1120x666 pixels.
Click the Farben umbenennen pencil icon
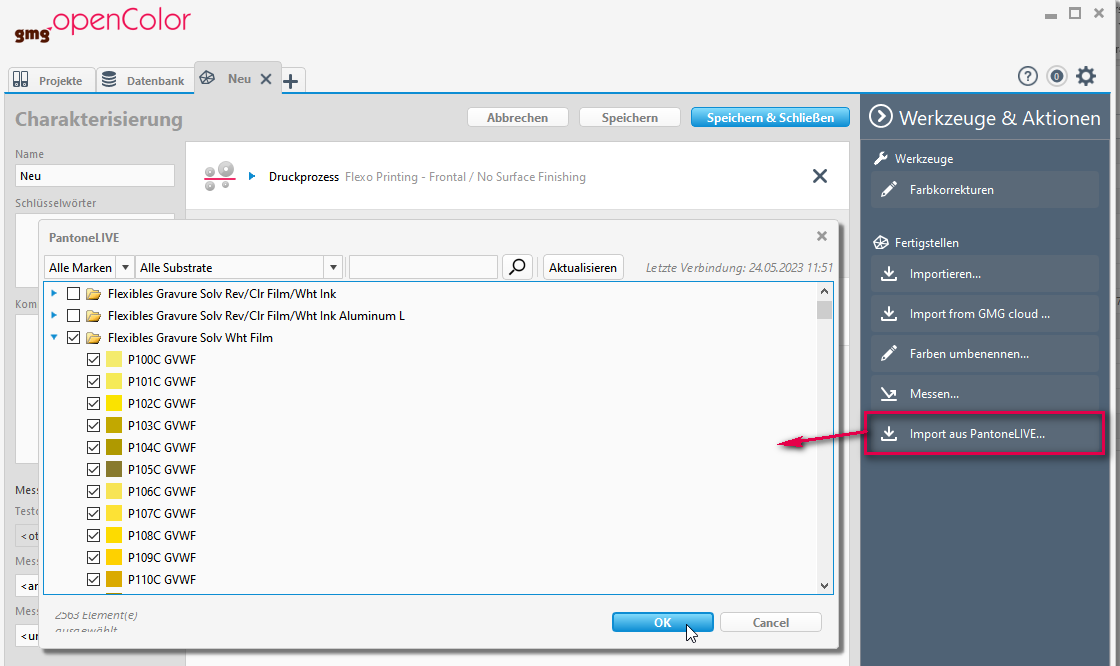(x=889, y=354)
